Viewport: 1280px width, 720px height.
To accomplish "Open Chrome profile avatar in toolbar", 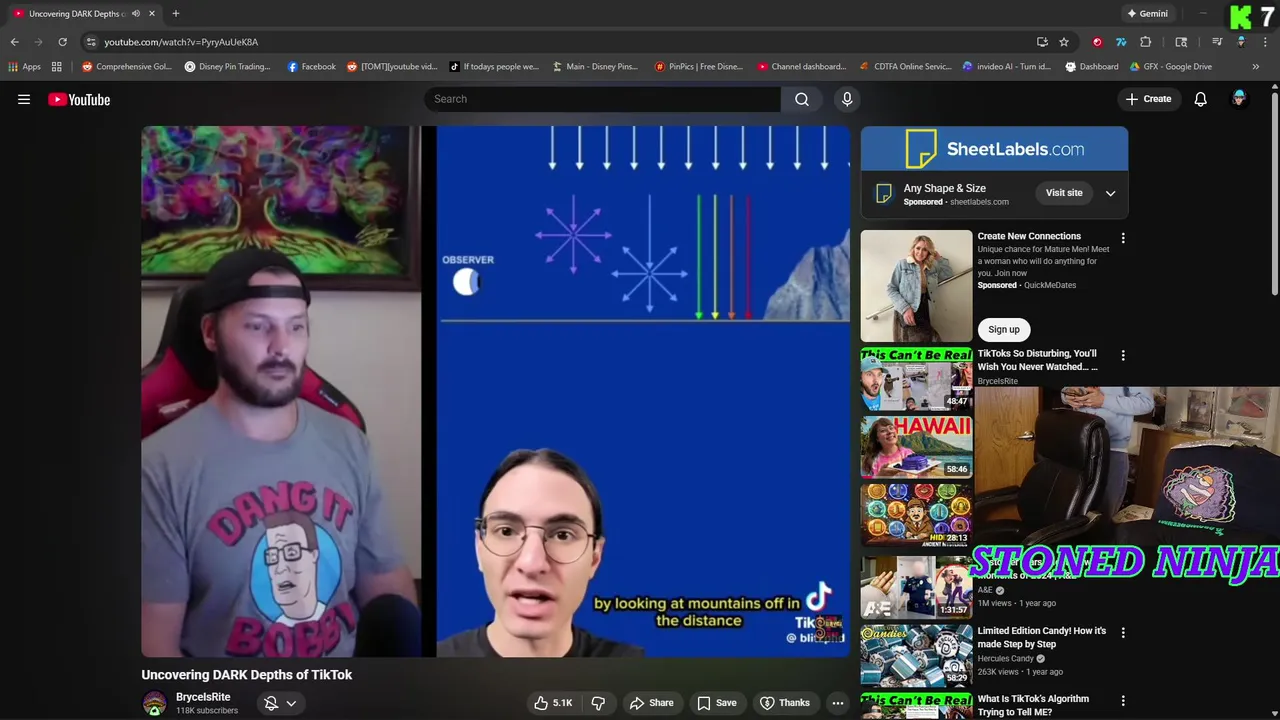I will click(x=1241, y=42).
